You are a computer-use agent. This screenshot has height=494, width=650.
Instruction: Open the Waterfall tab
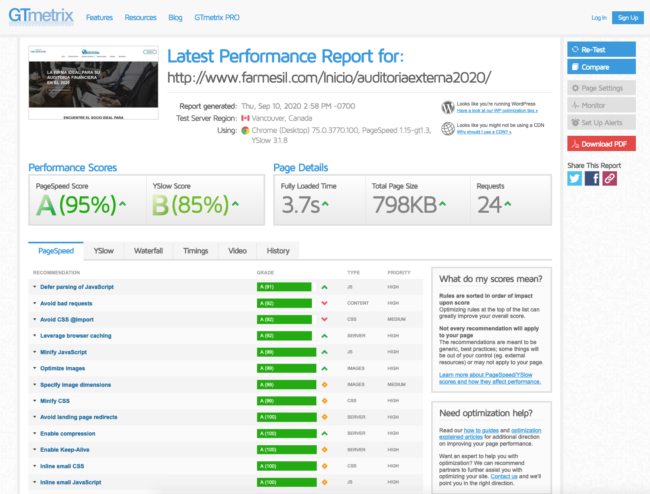pyautogui.click(x=149, y=251)
